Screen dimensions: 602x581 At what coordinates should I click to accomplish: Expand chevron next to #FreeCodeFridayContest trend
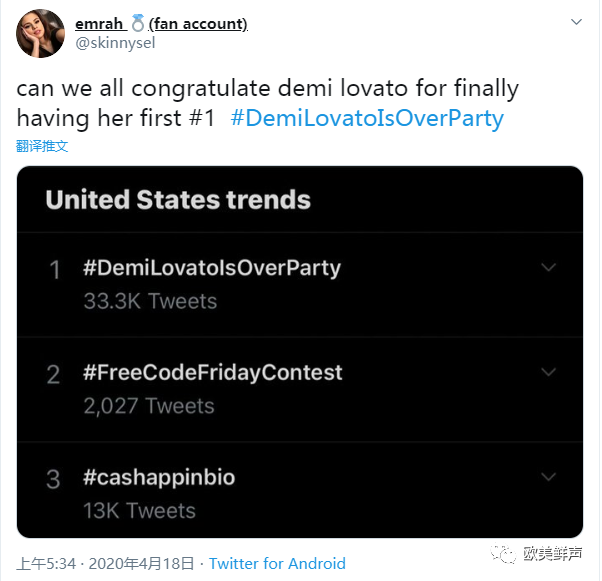[547, 371]
